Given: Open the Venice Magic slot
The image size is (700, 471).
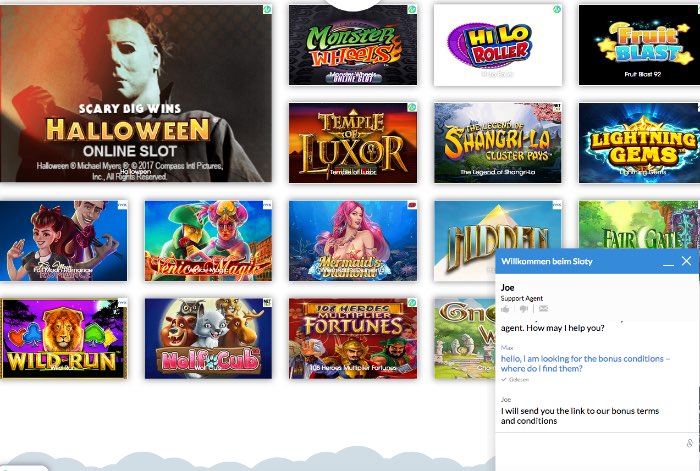Looking at the screenshot, I should point(208,241).
